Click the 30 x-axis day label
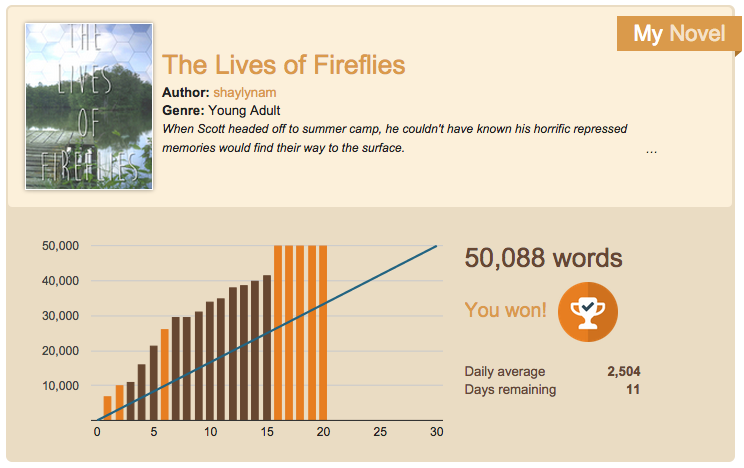 pyautogui.click(x=437, y=432)
